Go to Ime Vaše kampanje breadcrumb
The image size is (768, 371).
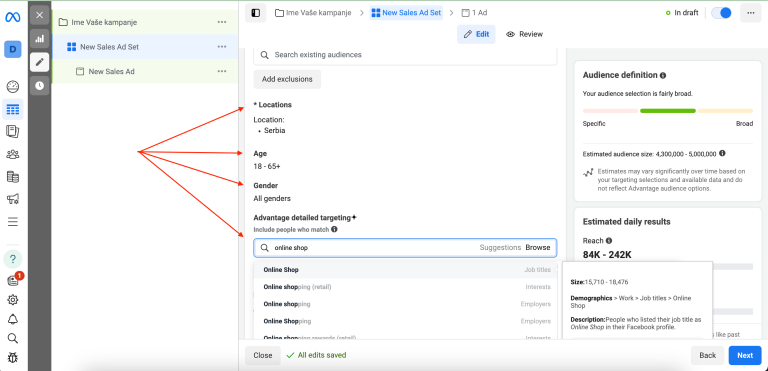313,13
